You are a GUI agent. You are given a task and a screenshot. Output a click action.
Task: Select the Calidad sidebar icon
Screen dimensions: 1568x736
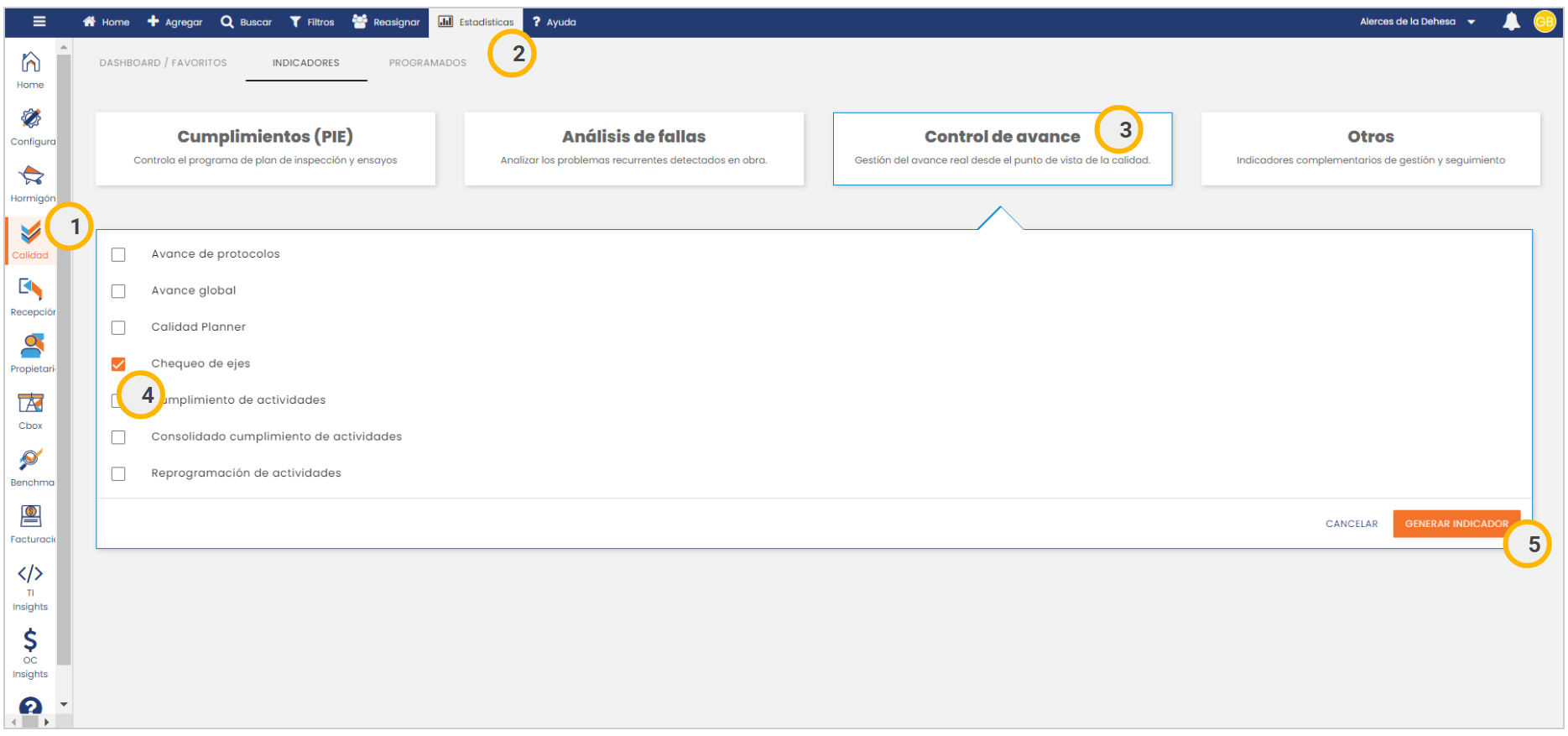pos(30,234)
